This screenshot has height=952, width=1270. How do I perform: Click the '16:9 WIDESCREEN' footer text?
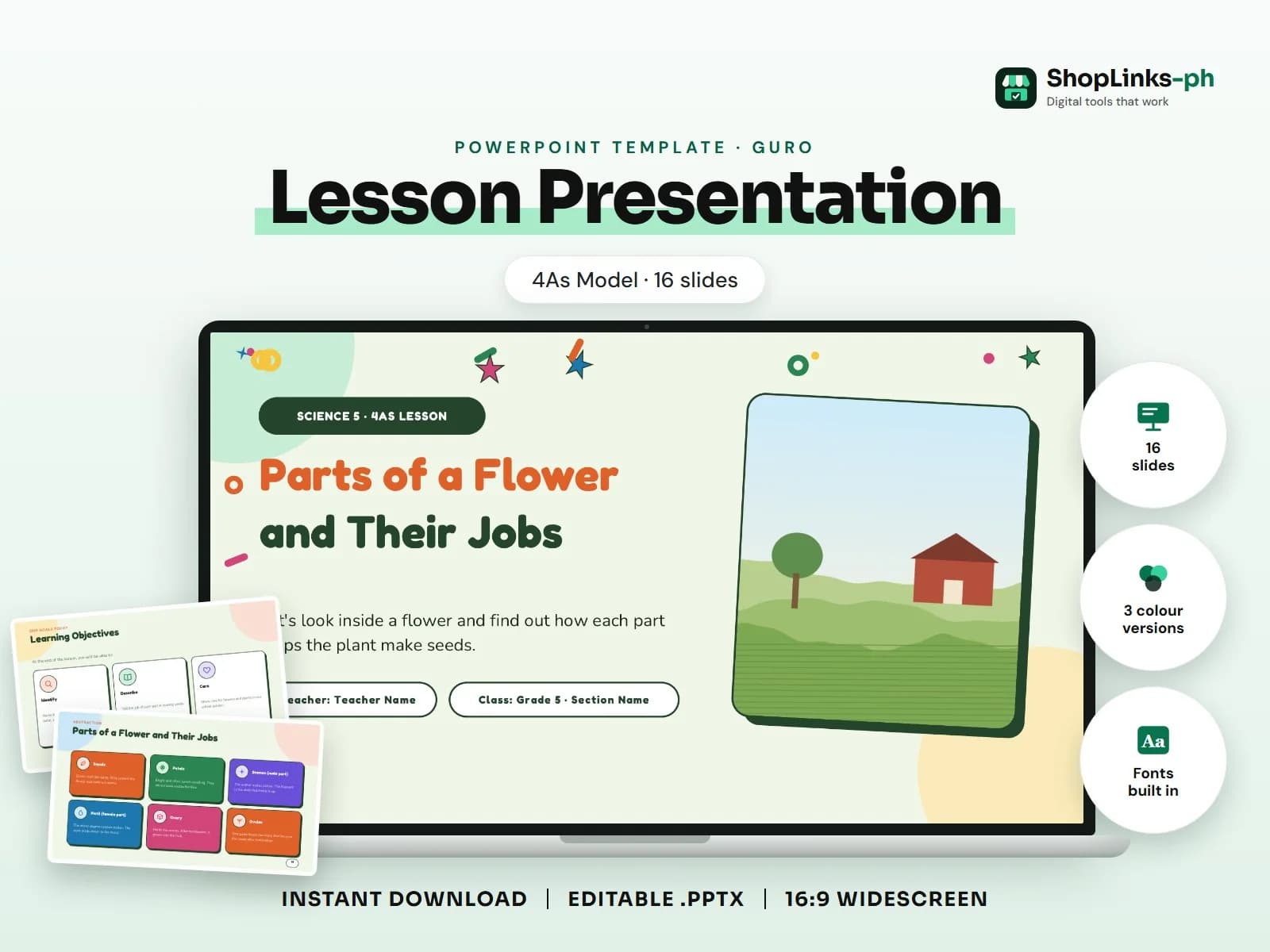pyautogui.click(x=886, y=899)
